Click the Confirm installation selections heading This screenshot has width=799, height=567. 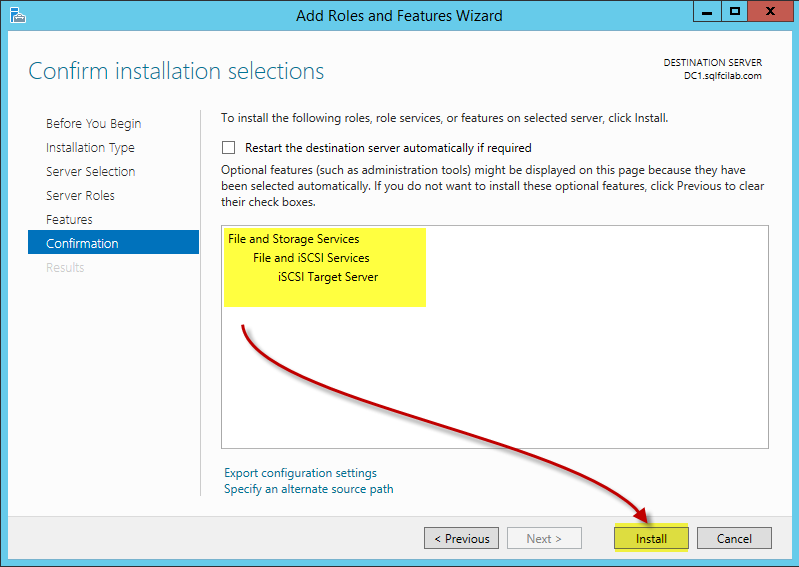[176, 71]
